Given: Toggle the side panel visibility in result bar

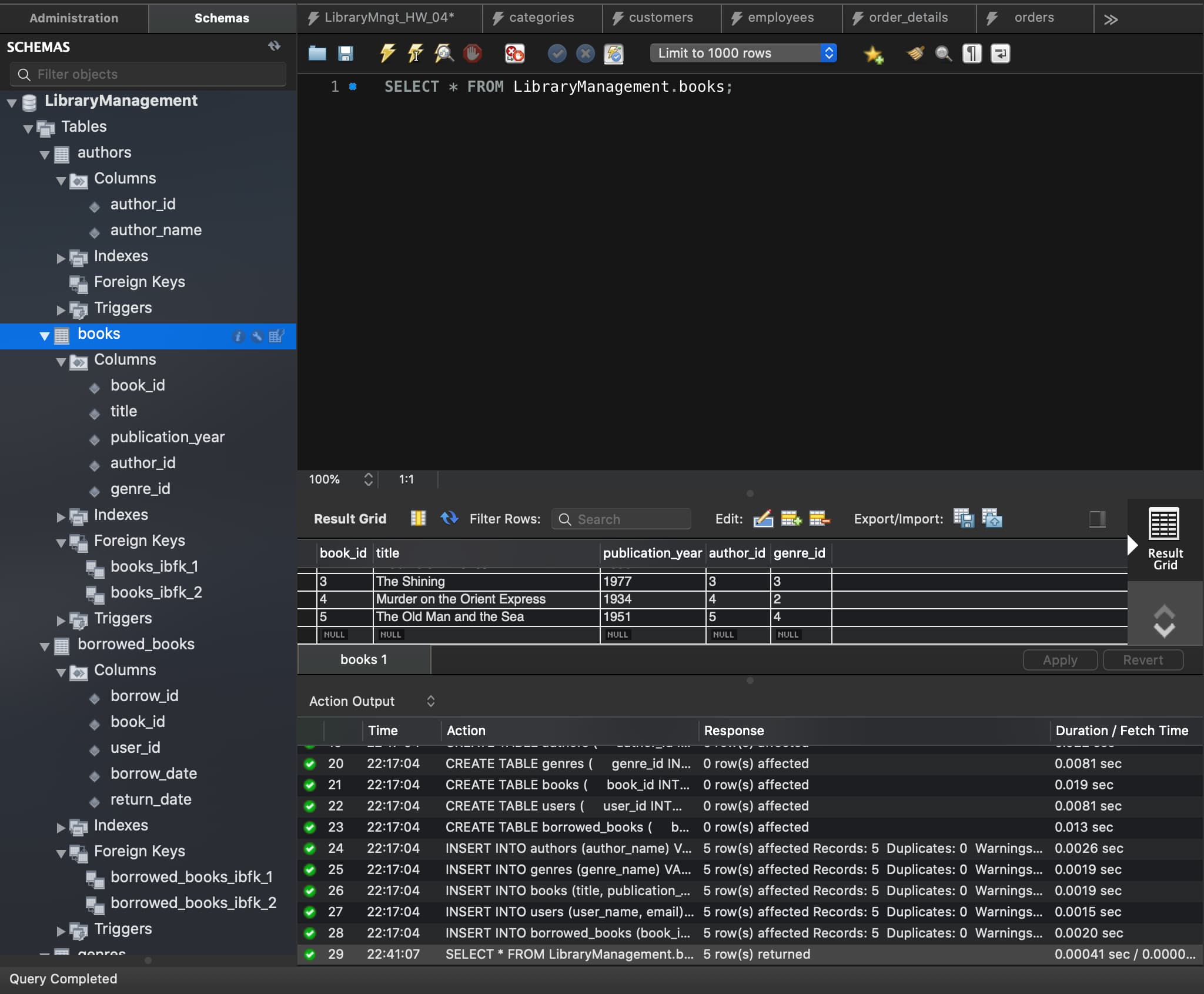Looking at the screenshot, I should coord(1097,519).
